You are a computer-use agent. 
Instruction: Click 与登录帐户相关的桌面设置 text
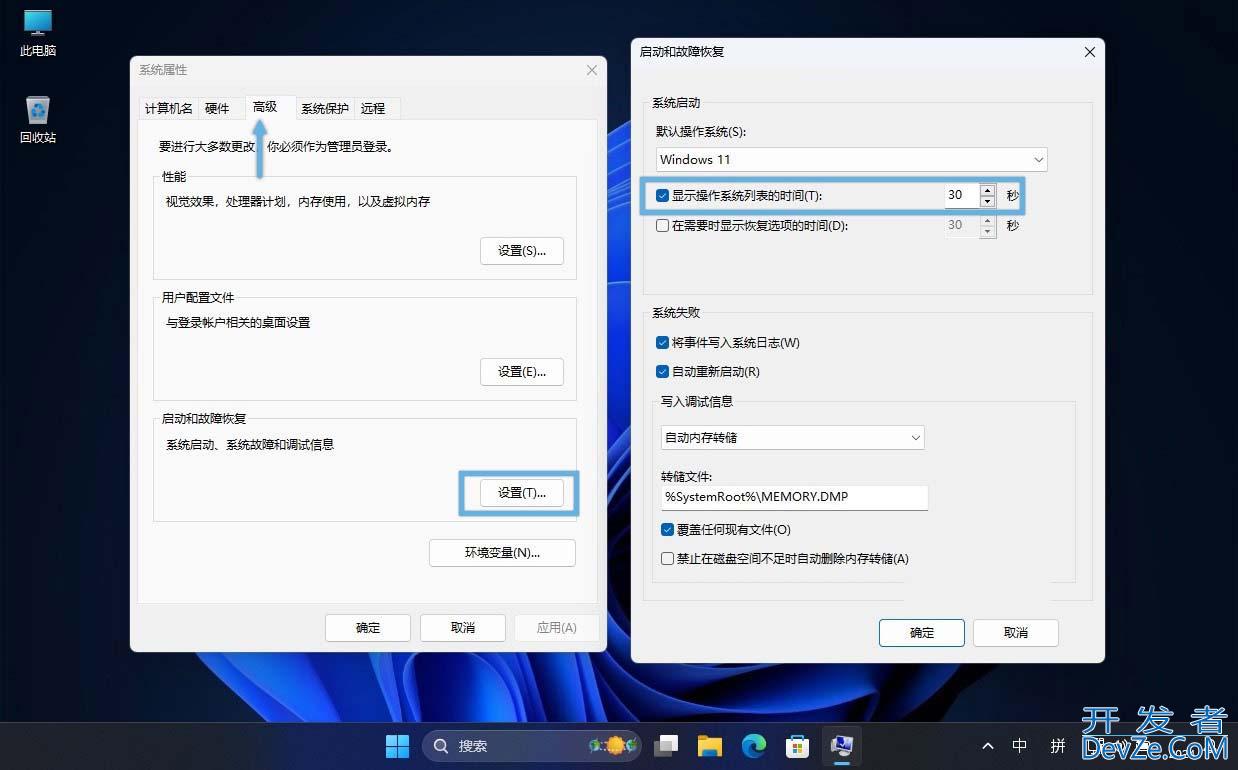238,322
